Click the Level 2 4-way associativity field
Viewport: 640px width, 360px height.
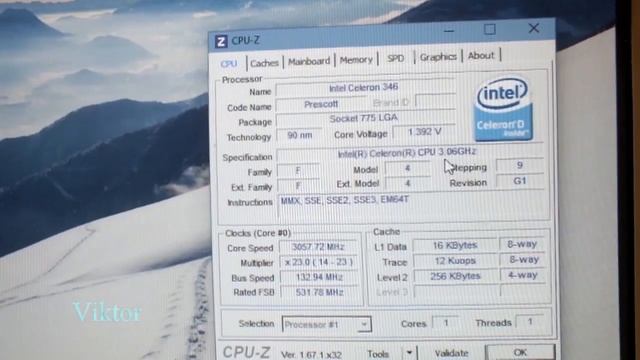522,275
